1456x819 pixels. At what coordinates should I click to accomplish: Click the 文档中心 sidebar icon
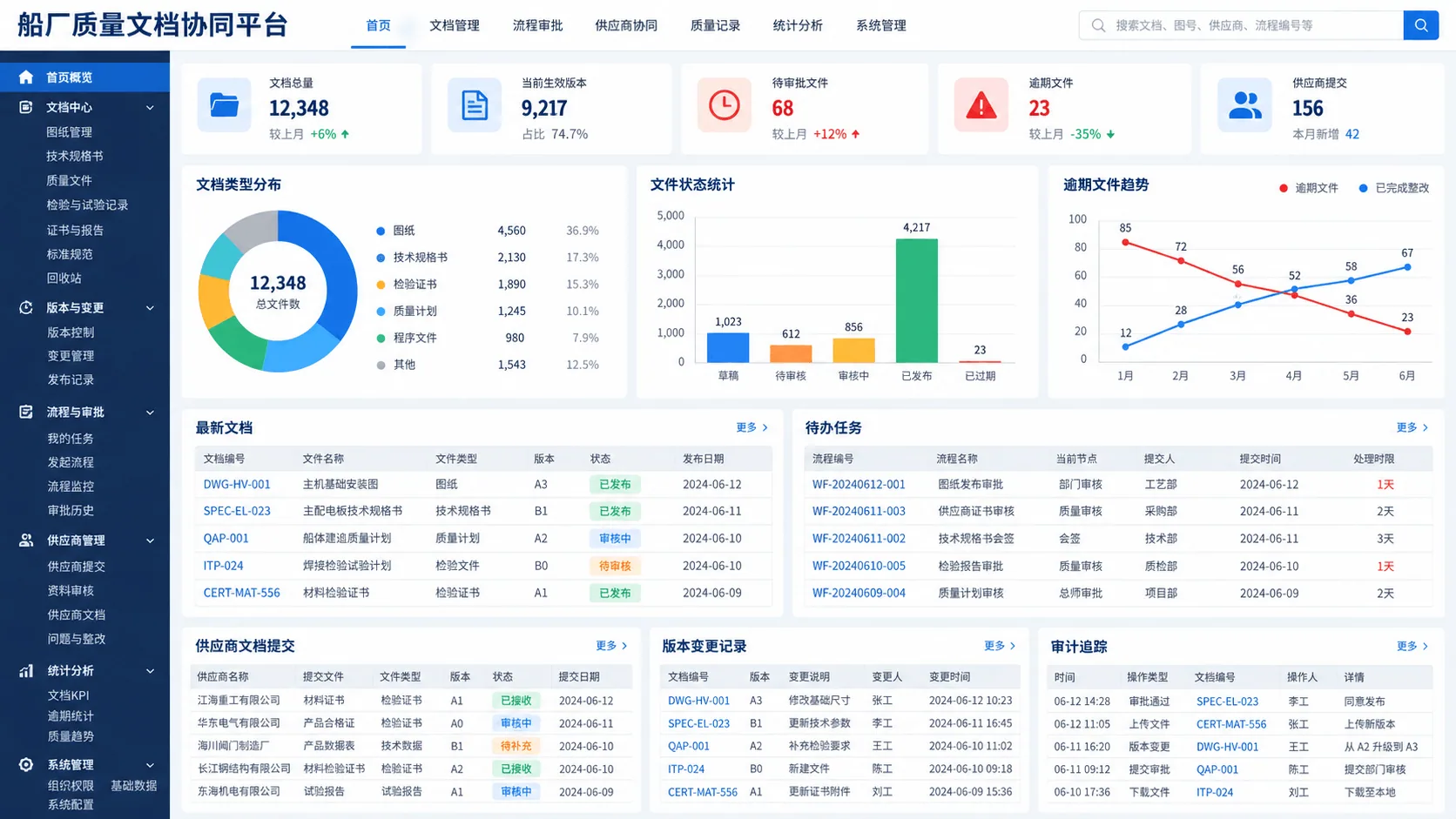point(26,107)
